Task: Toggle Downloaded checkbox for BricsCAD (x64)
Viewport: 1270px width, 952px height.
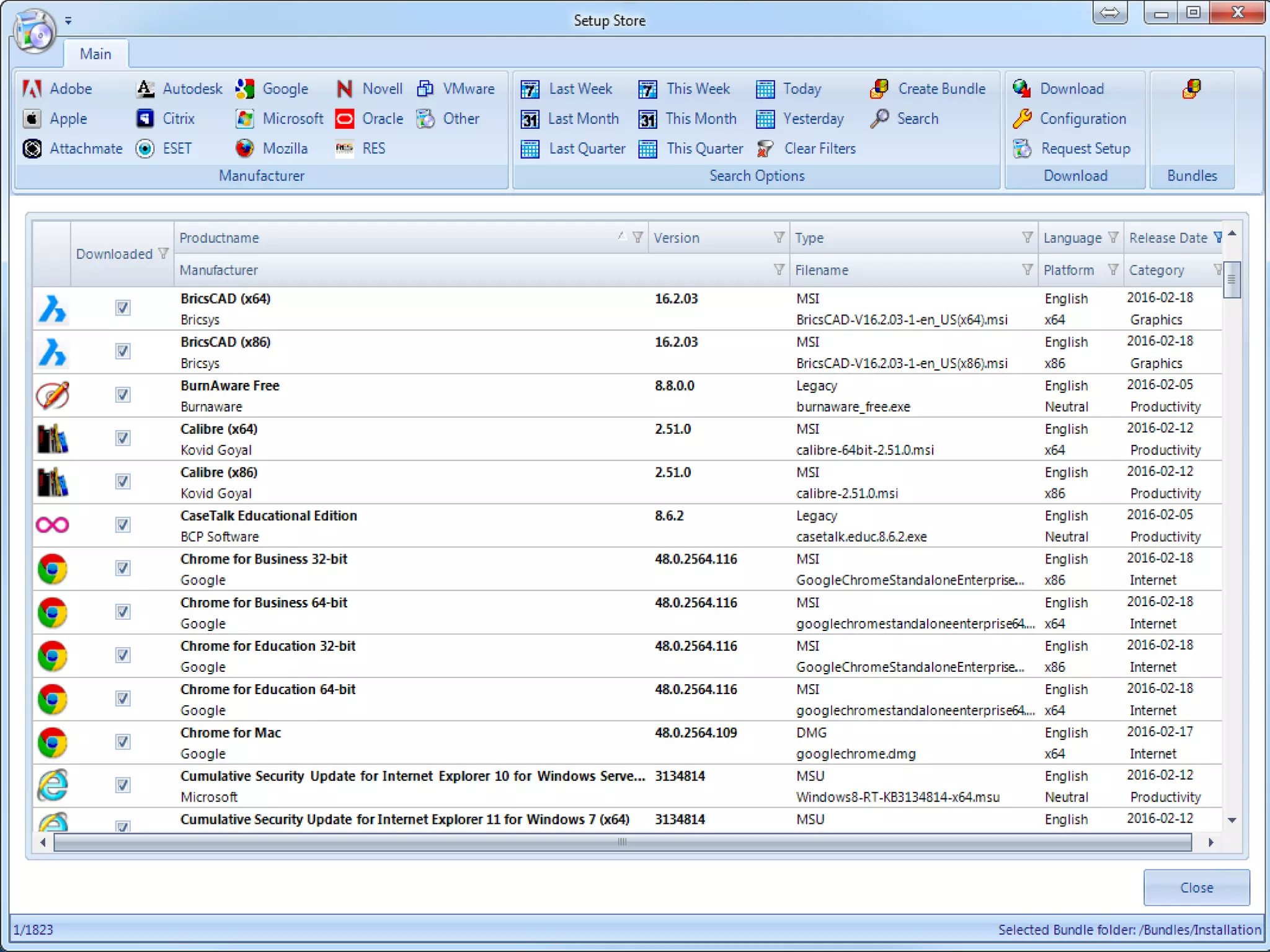Action: coord(123,308)
